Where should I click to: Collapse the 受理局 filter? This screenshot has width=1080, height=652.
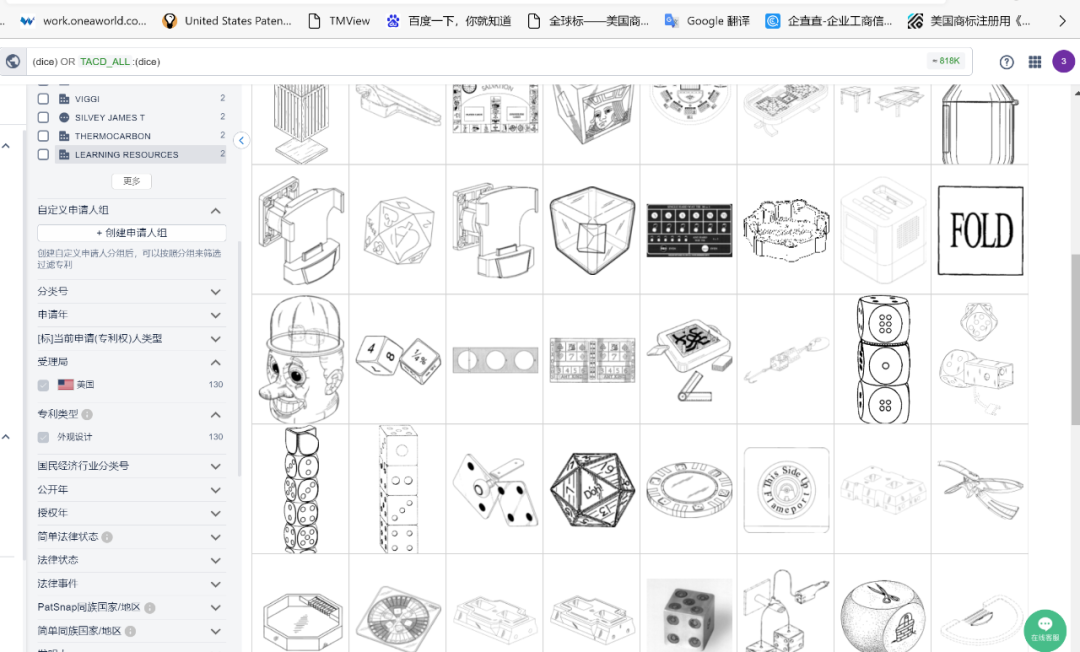point(216,362)
